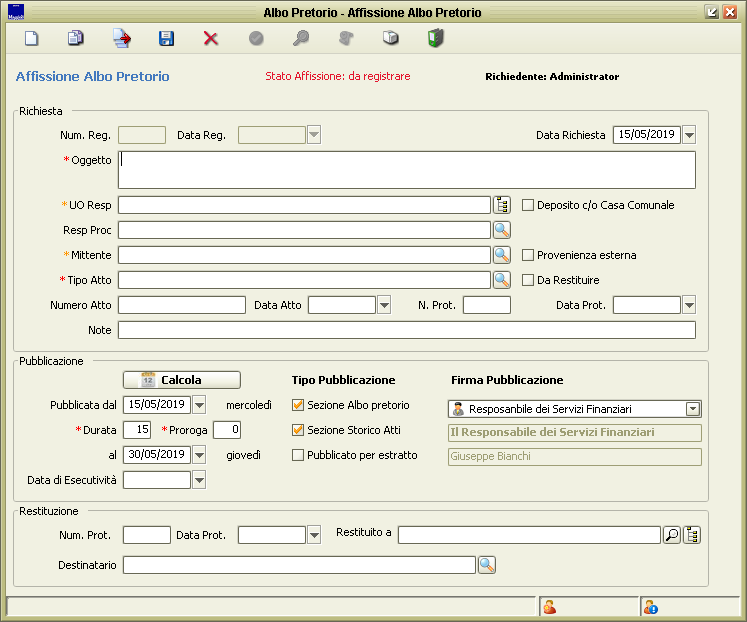Click the lookup icon beside Tipo Atto
The height and width of the screenshot is (622, 747).
[502, 280]
